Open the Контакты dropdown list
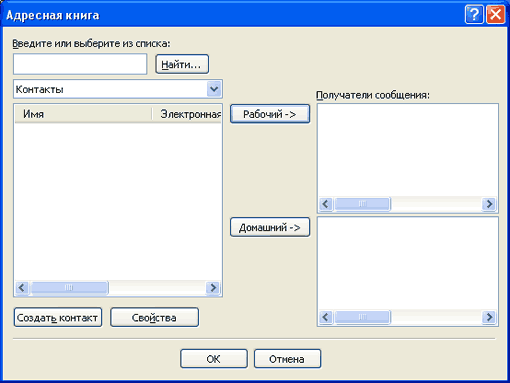510x383 pixels. 214,89
